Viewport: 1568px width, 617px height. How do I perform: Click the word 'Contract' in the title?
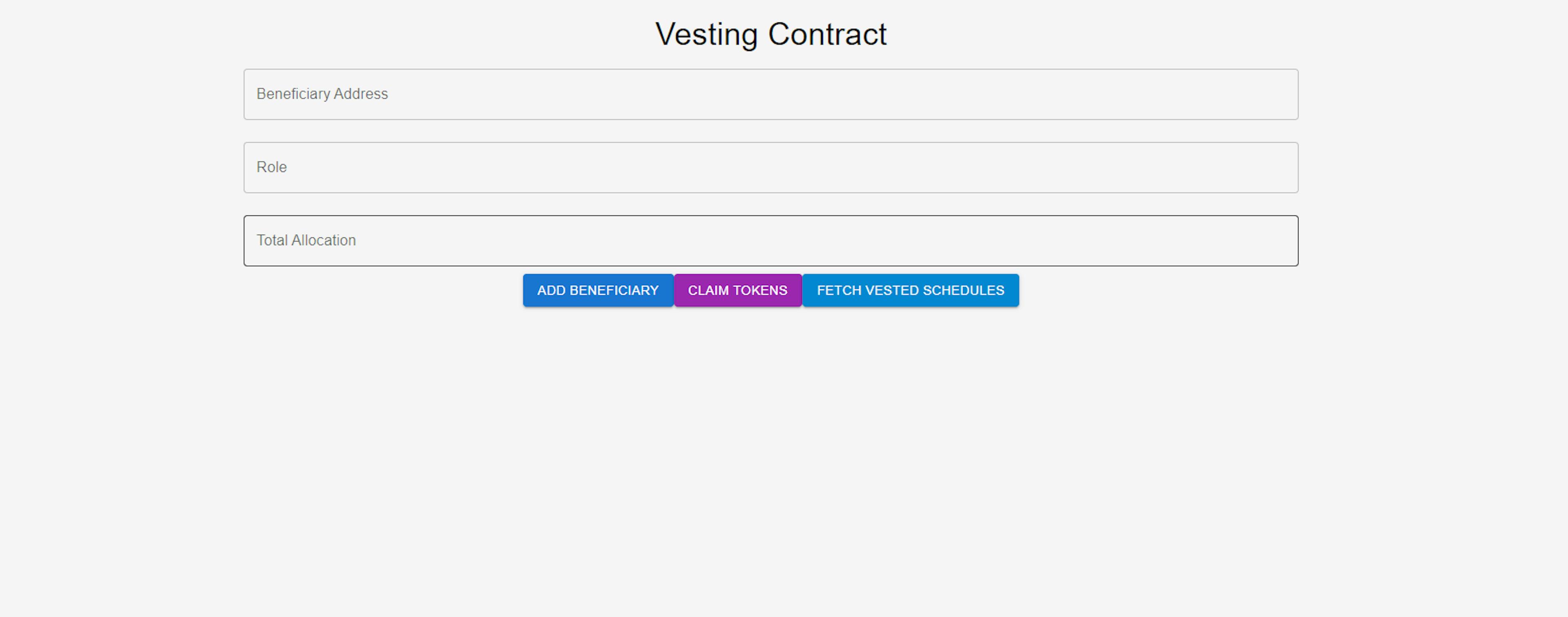pyautogui.click(x=827, y=34)
